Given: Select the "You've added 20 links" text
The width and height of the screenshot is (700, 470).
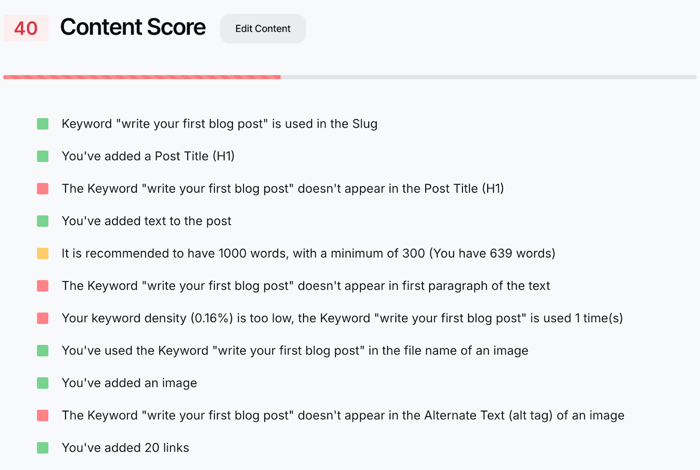Looking at the screenshot, I should (125, 448).
